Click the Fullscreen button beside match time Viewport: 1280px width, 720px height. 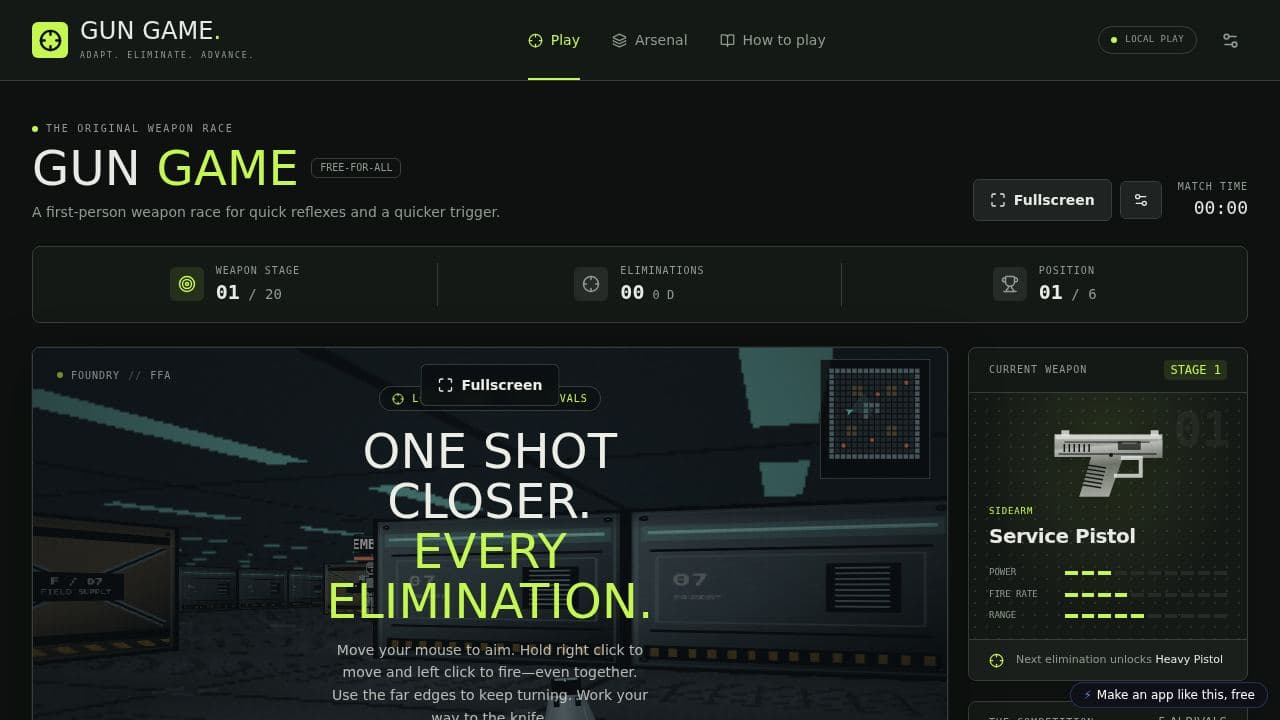coord(1042,200)
